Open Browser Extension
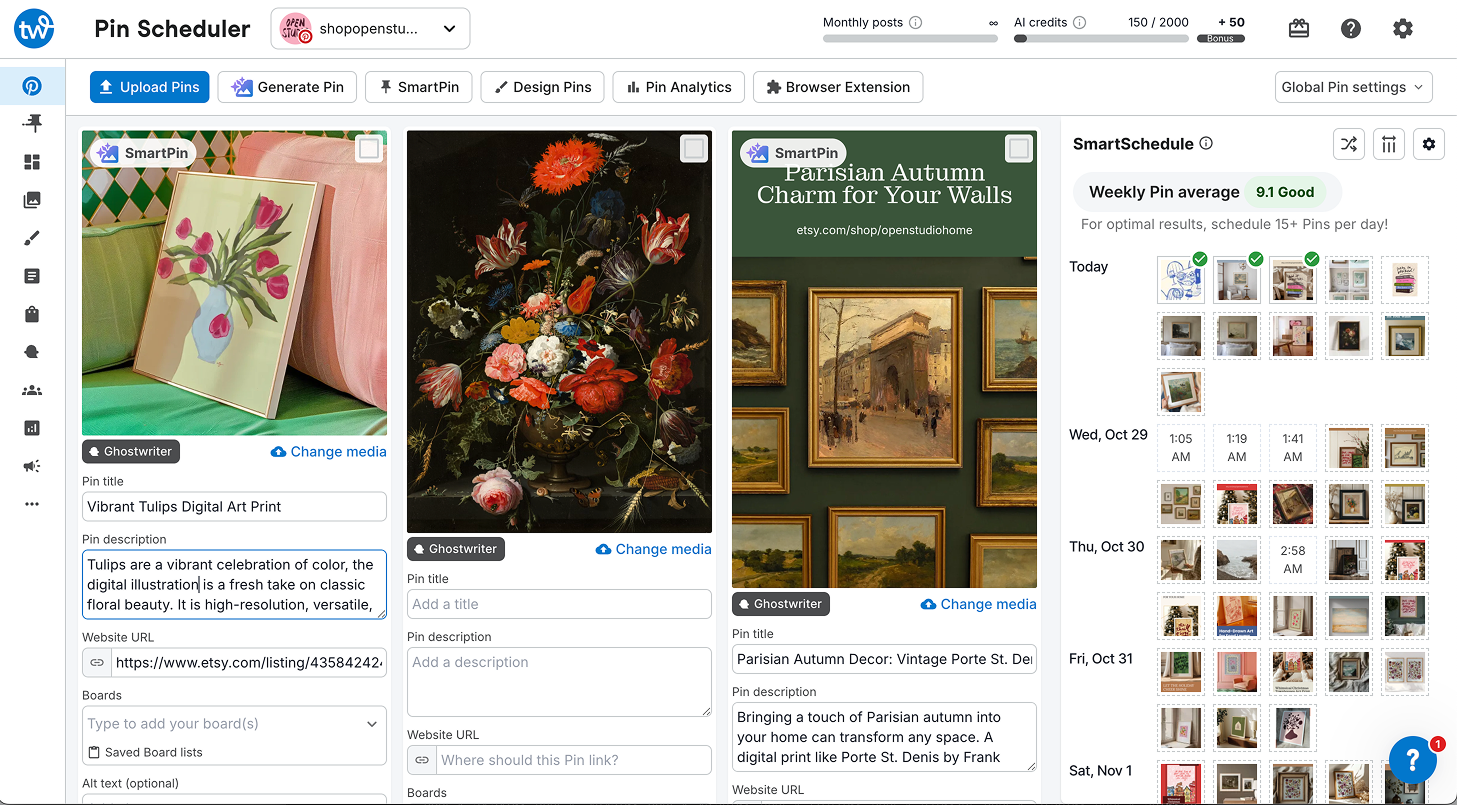This screenshot has height=805, width=1457. tap(838, 87)
